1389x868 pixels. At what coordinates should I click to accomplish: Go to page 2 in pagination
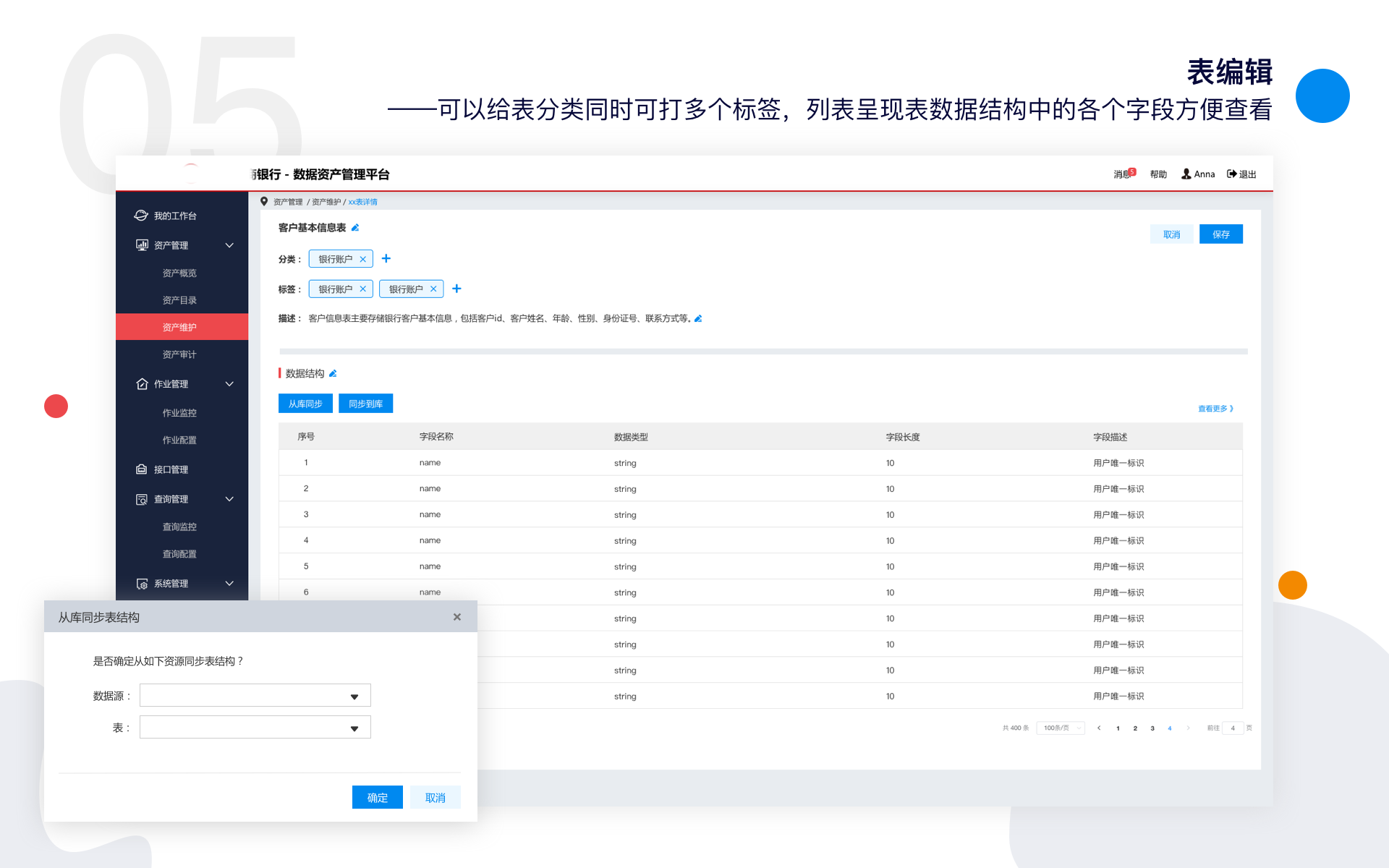[x=1135, y=728]
